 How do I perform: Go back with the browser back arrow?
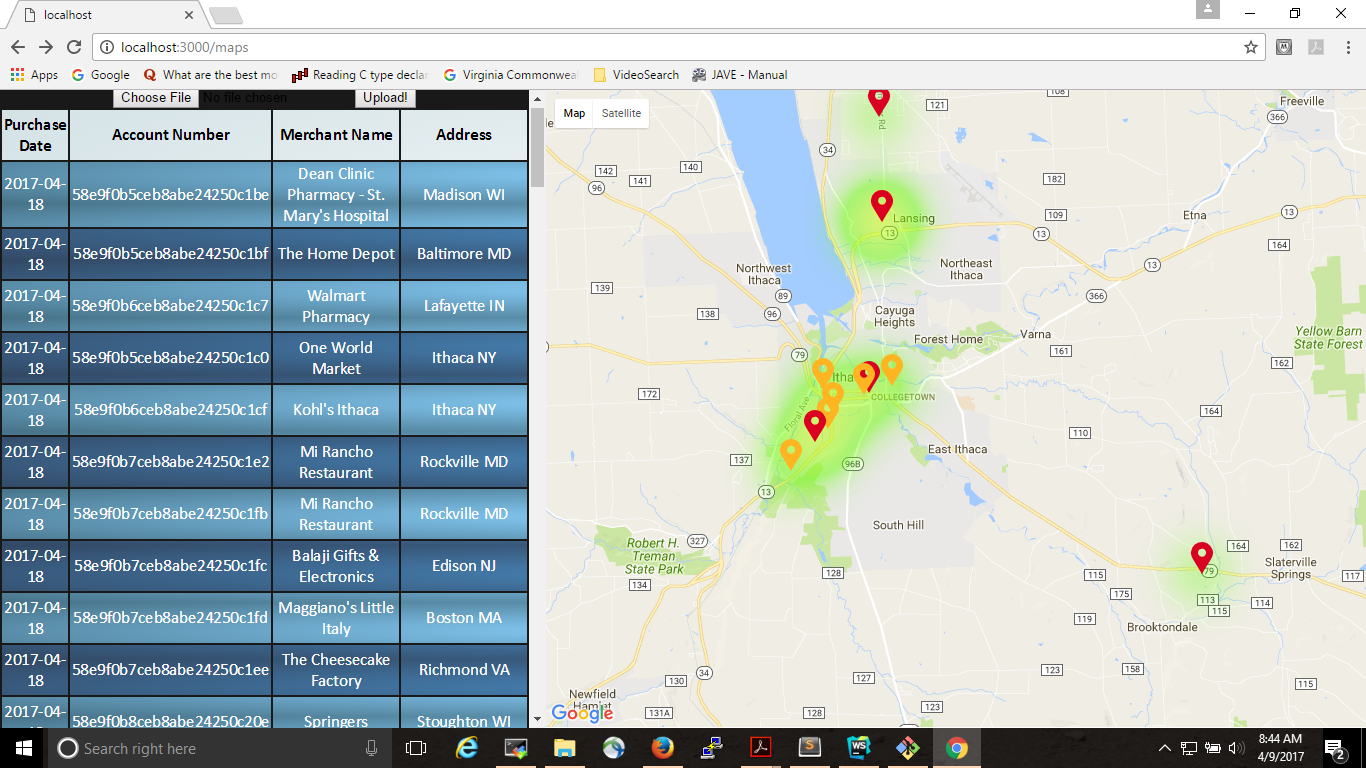coord(18,47)
